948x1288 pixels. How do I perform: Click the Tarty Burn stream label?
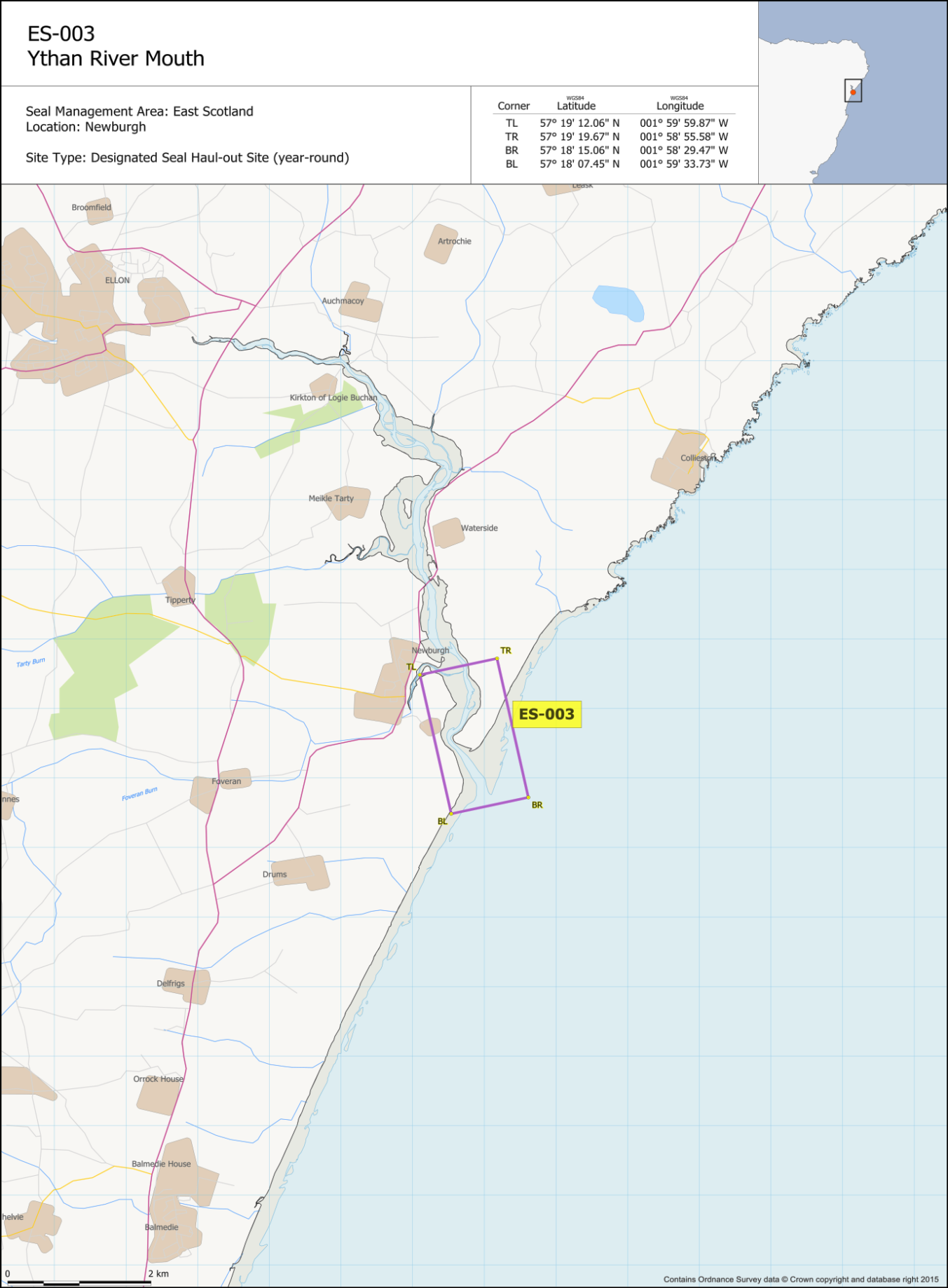click(x=31, y=662)
